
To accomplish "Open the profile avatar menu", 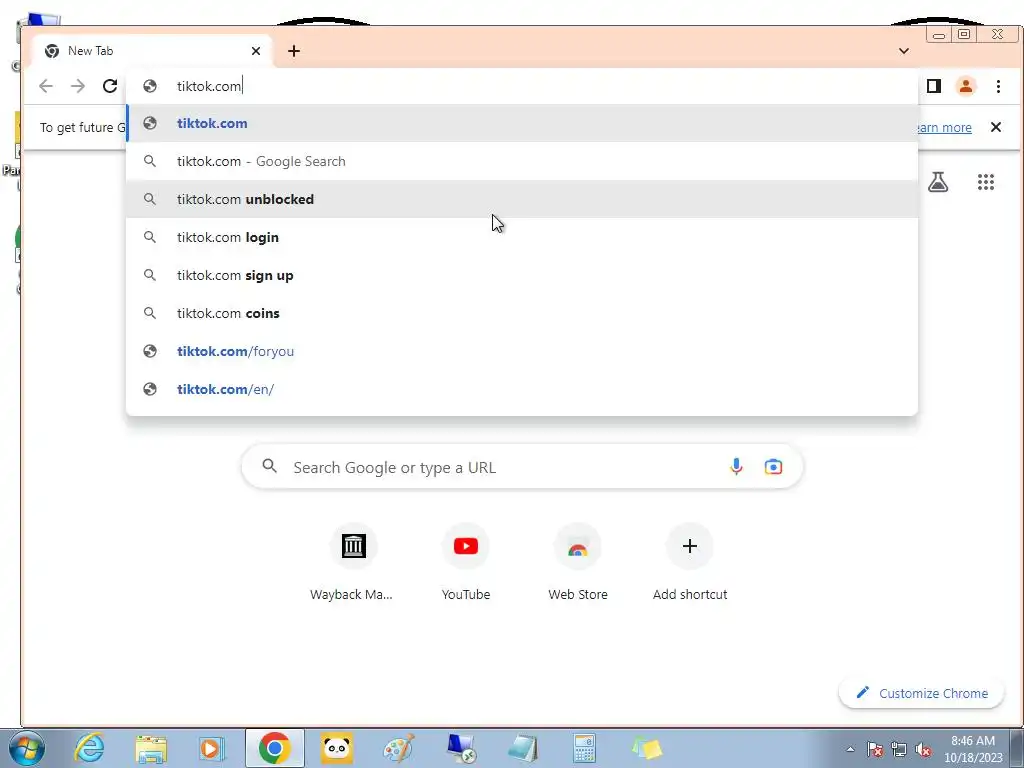I will point(965,86).
